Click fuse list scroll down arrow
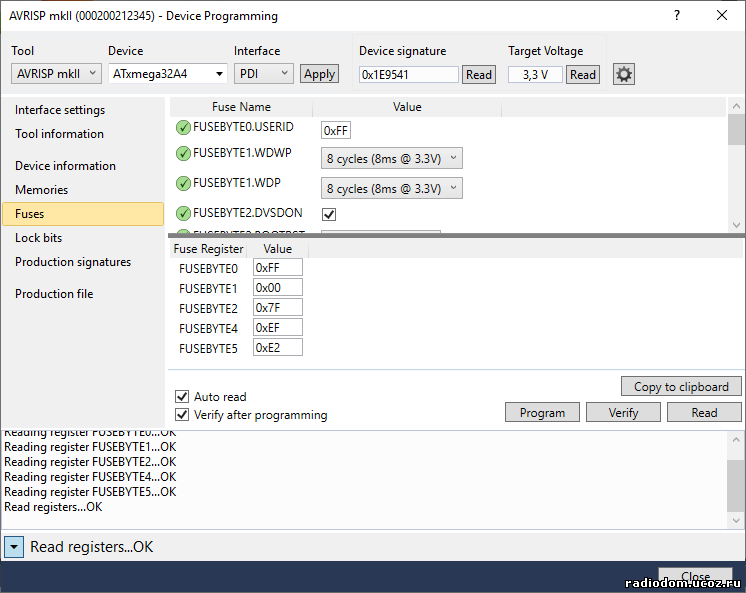The height and width of the screenshot is (593, 746). pos(736,225)
